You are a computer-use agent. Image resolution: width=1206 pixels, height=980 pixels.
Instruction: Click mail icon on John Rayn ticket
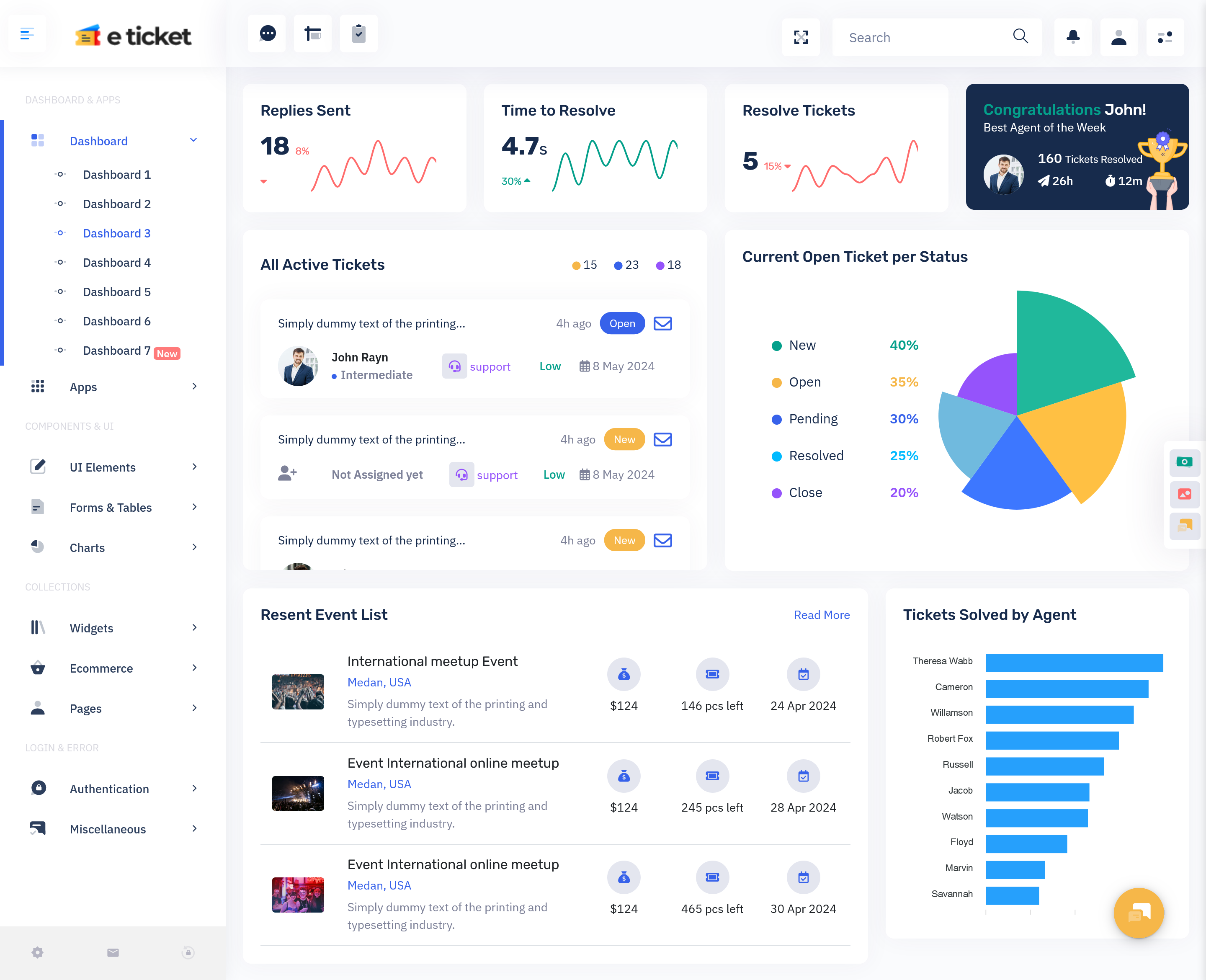pyautogui.click(x=662, y=323)
